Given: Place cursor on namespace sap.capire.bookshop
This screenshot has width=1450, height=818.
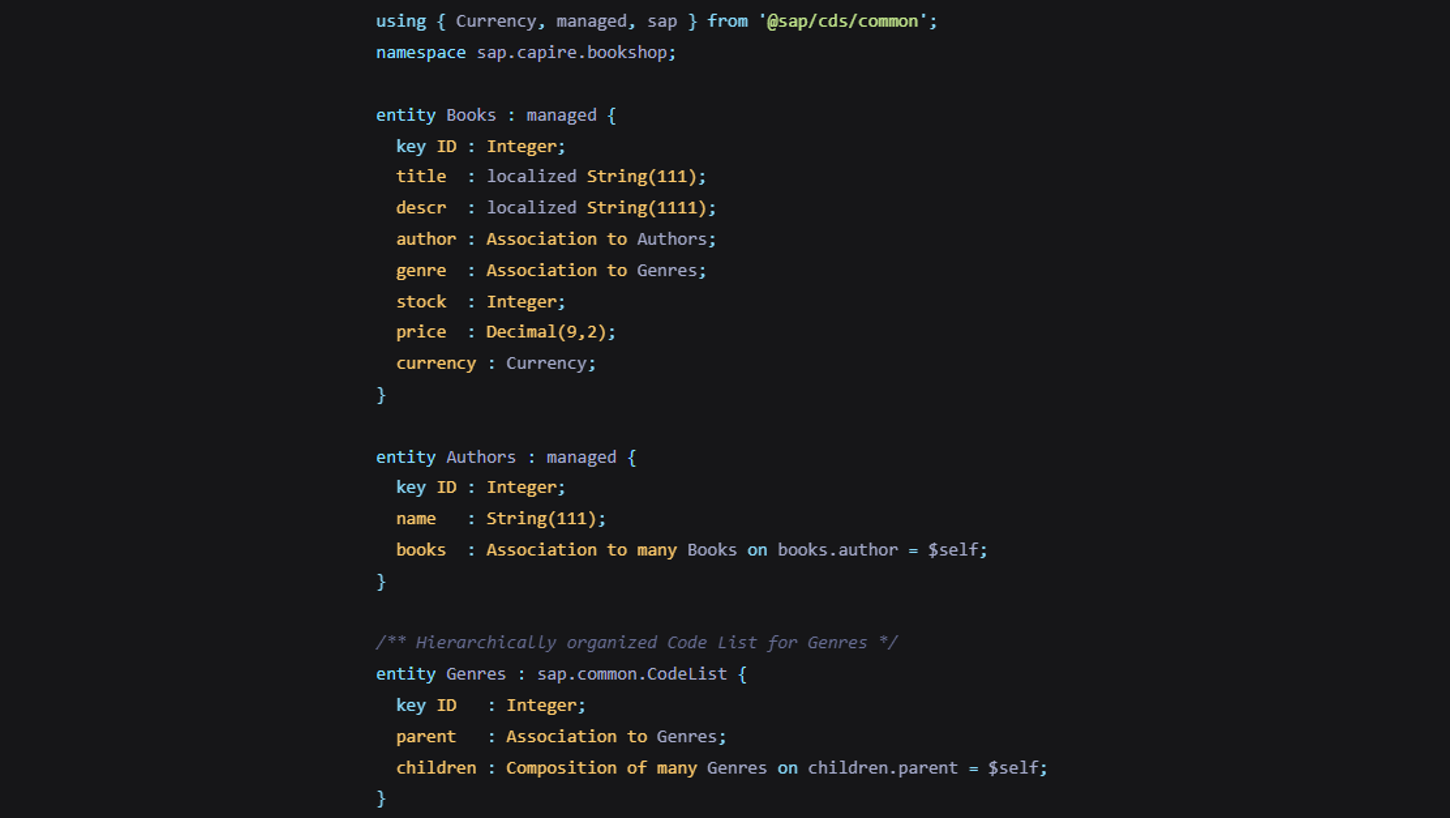Looking at the screenshot, I should (526, 52).
